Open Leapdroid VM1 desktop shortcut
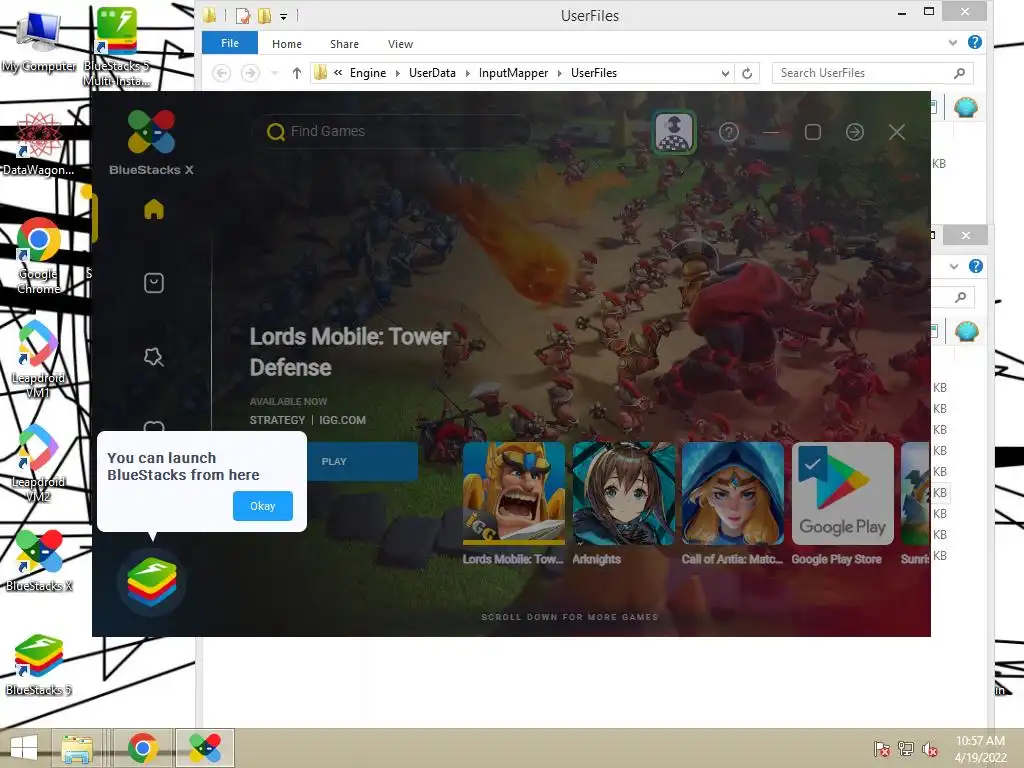Image resolution: width=1024 pixels, height=768 pixels. (39, 359)
